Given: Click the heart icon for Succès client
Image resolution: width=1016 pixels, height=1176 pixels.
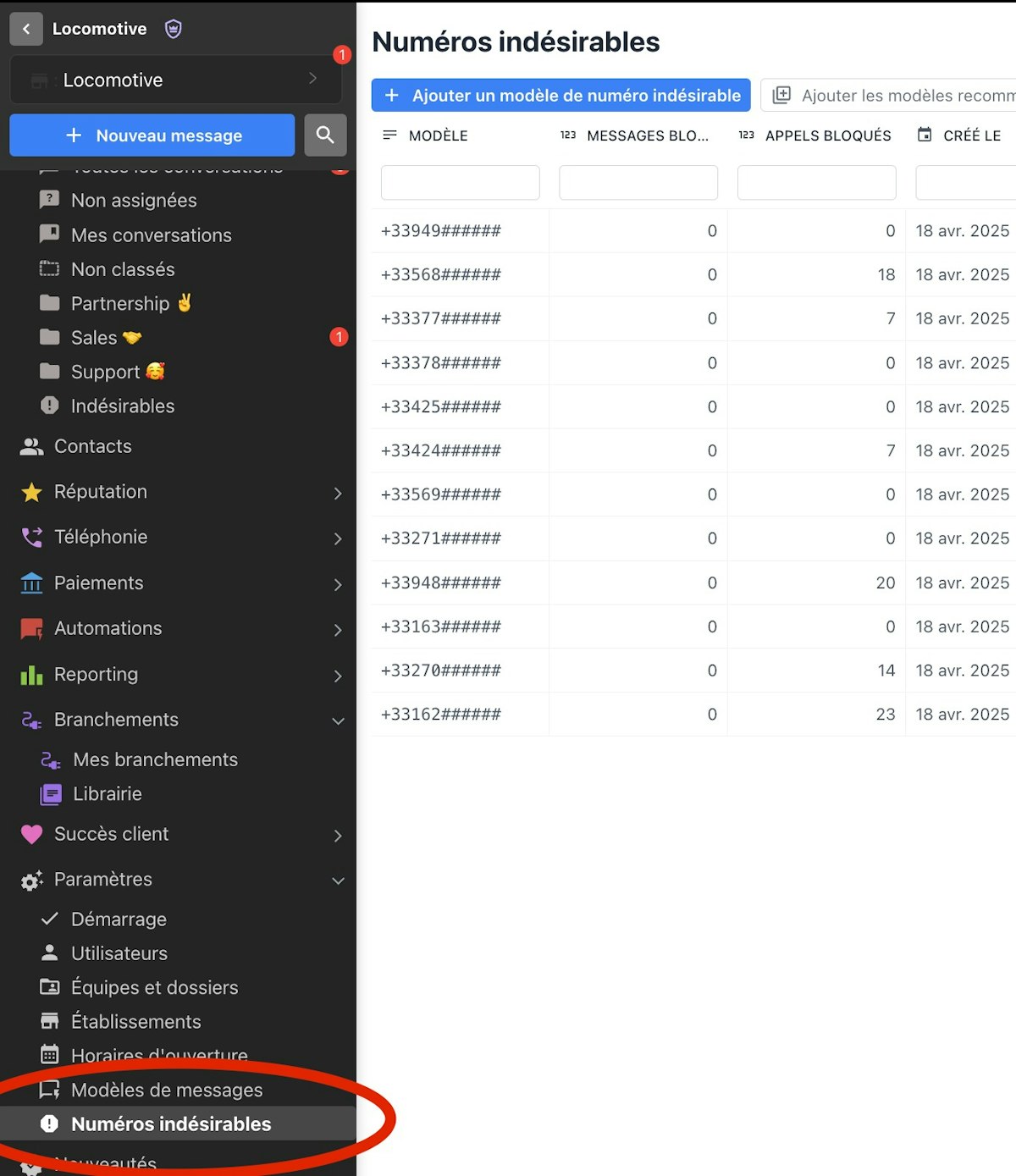Looking at the screenshot, I should (x=31, y=834).
